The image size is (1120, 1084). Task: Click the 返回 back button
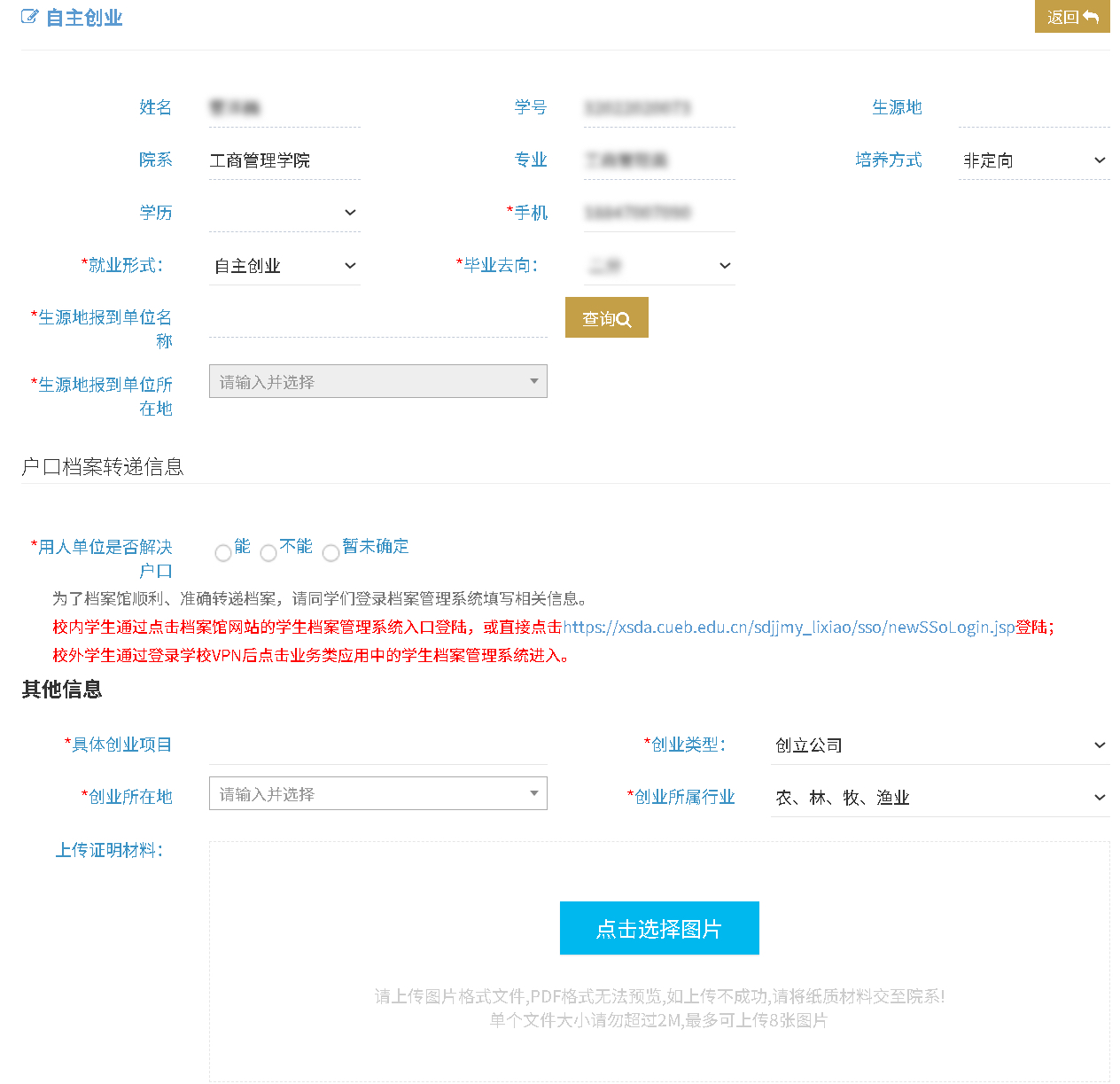pos(1071,17)
